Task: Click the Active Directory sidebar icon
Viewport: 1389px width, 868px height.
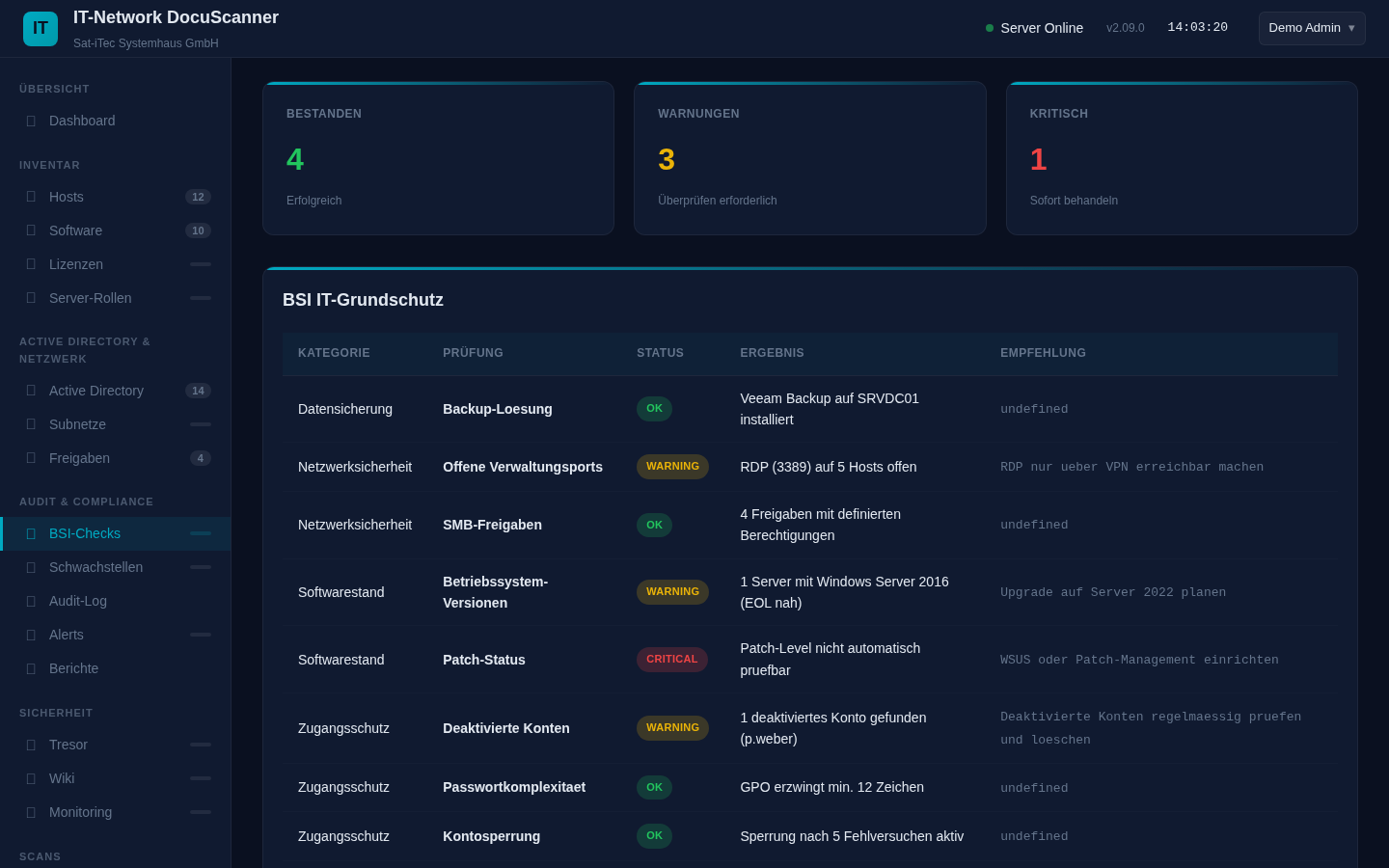Action: pos(31,391)
